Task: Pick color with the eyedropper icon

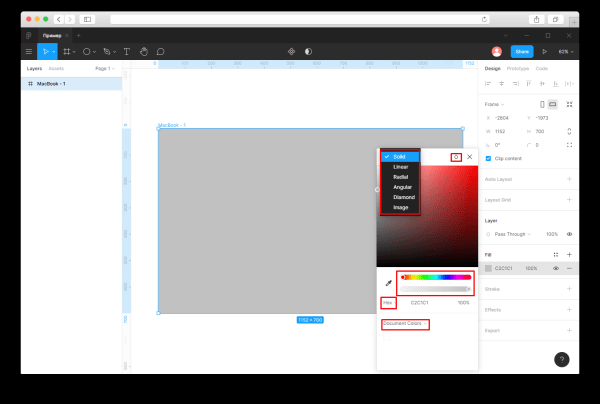Action: 388,283
